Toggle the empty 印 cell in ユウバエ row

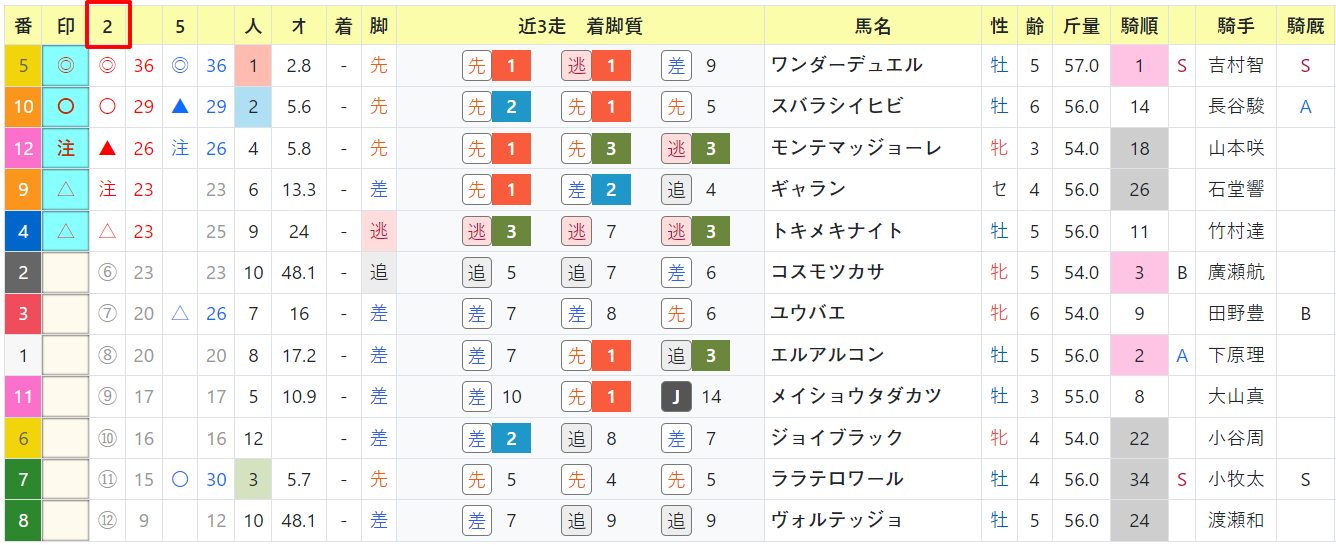66,314
